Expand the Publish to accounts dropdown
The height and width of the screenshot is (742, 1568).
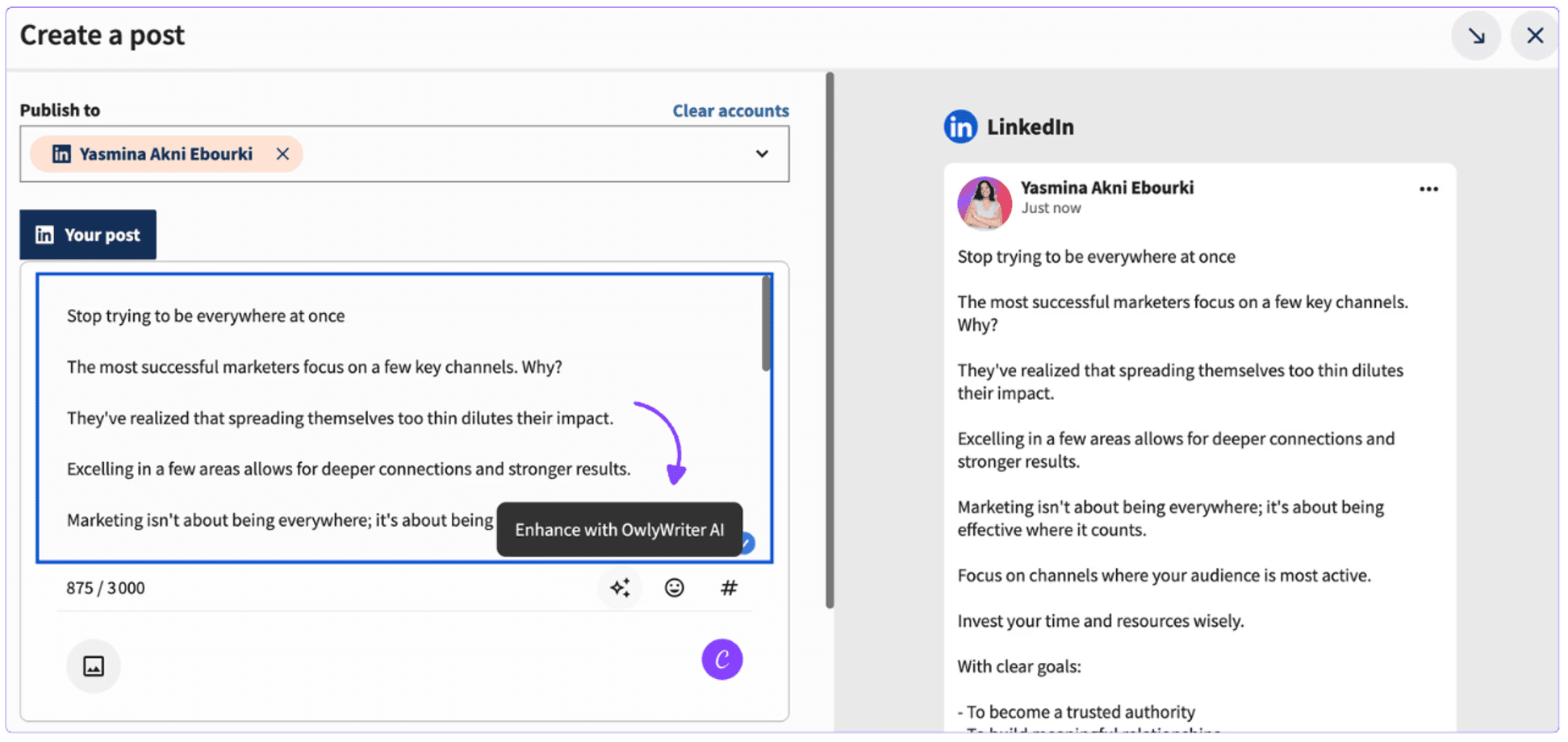click(x=762, y=154)
